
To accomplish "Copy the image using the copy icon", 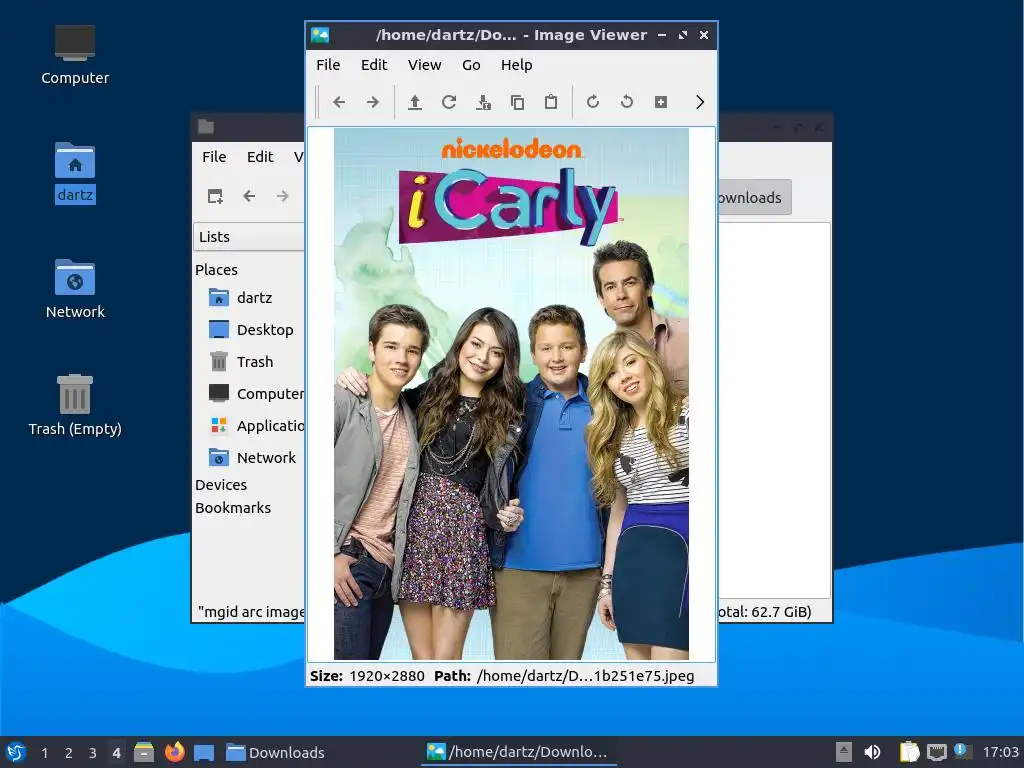I will point(517,102).
